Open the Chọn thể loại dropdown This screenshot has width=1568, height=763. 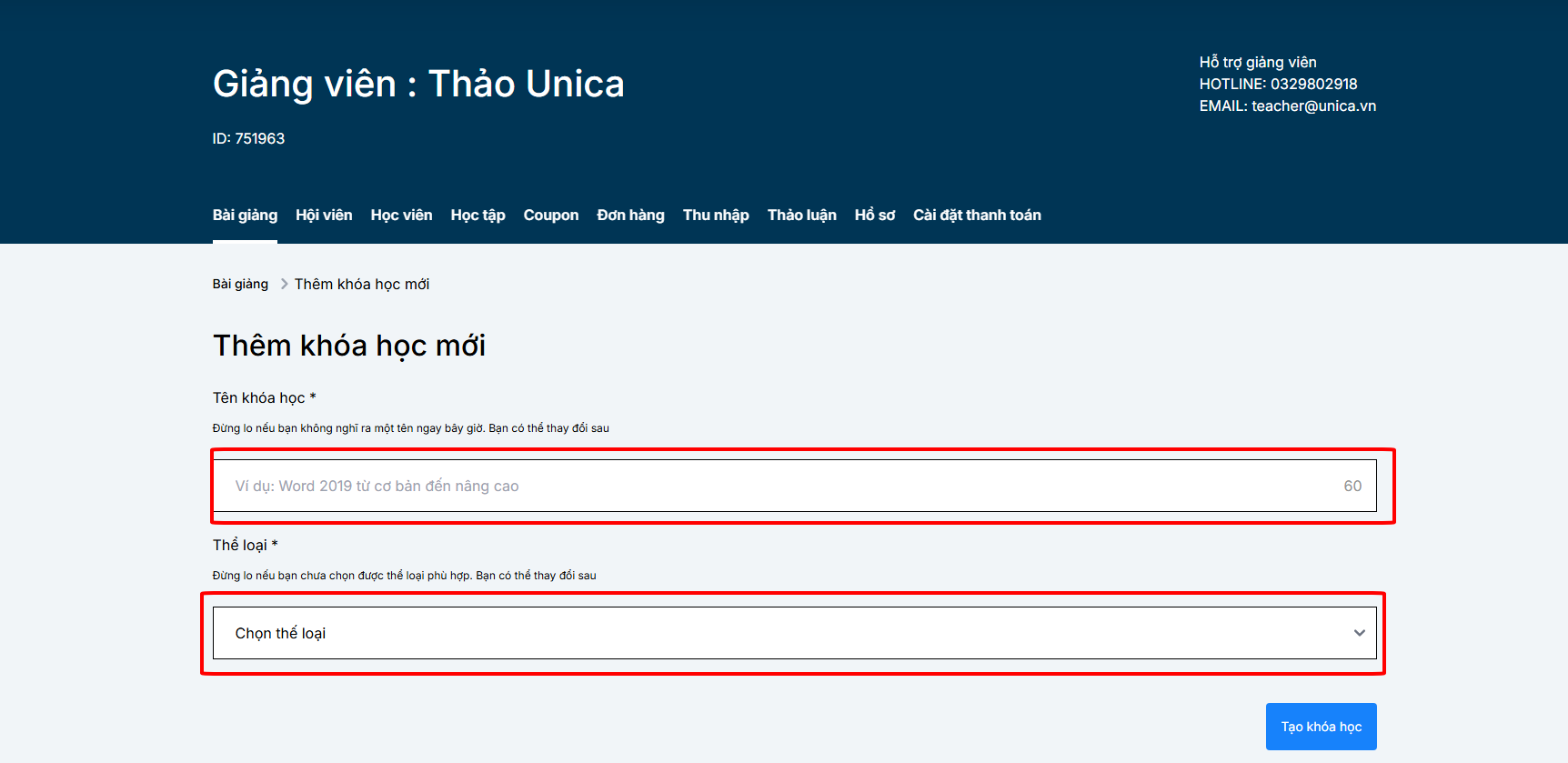point(782,634)
